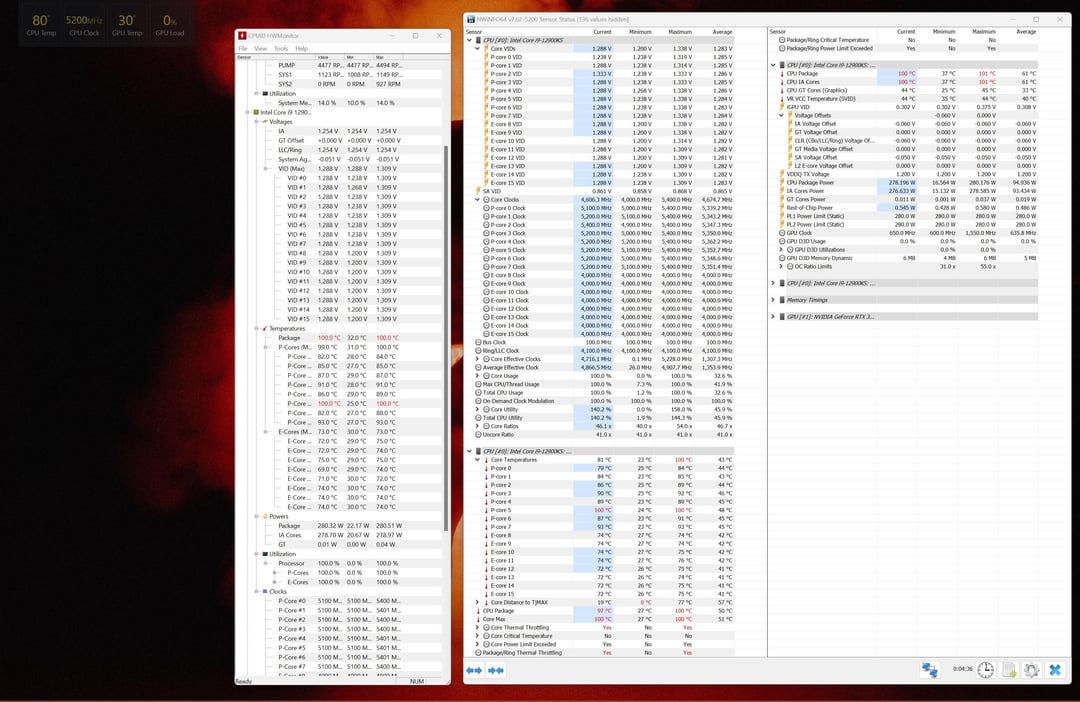Select P-core 2 VID row in HWiNFO
1080x702 pixels.
tap(599, 74)
